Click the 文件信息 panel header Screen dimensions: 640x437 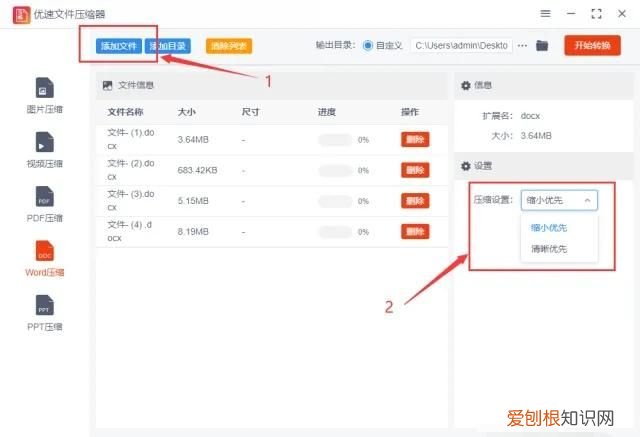pos(272,85)
